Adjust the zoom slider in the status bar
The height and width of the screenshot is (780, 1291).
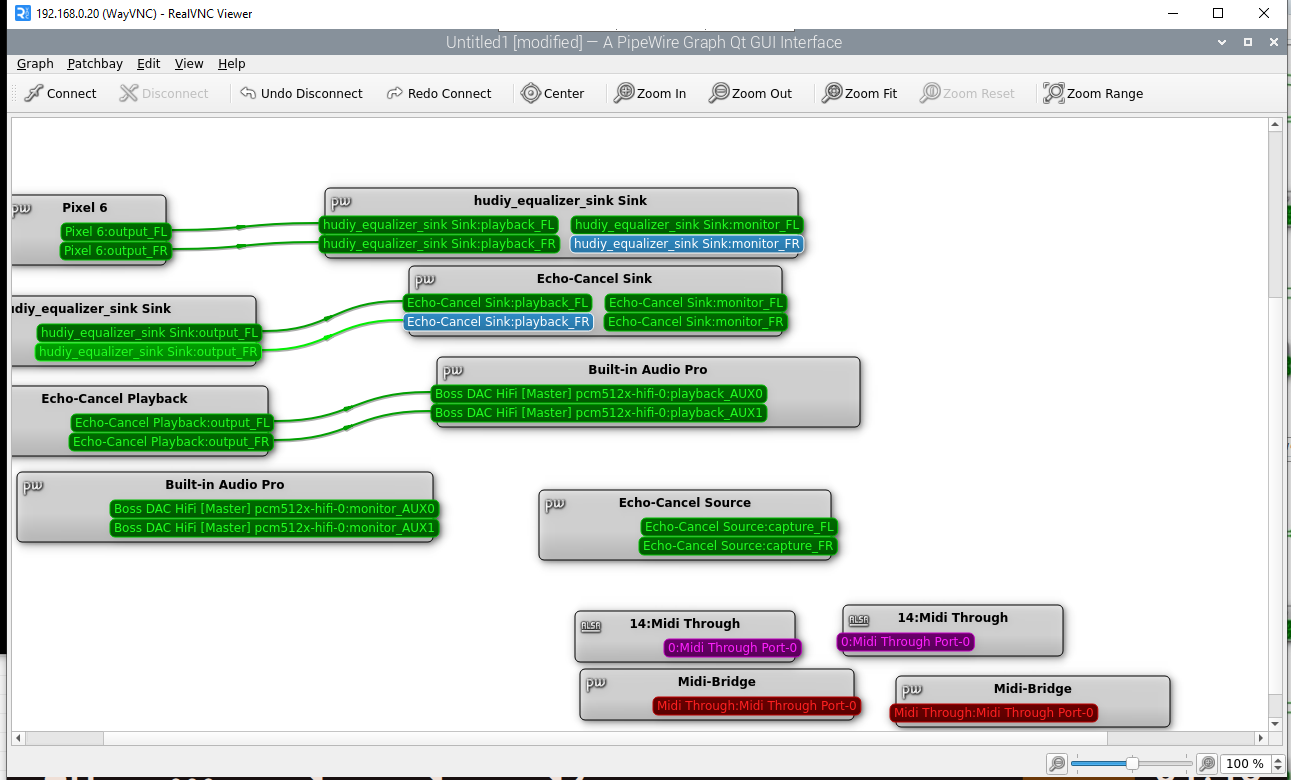(x=1130, y=763)
